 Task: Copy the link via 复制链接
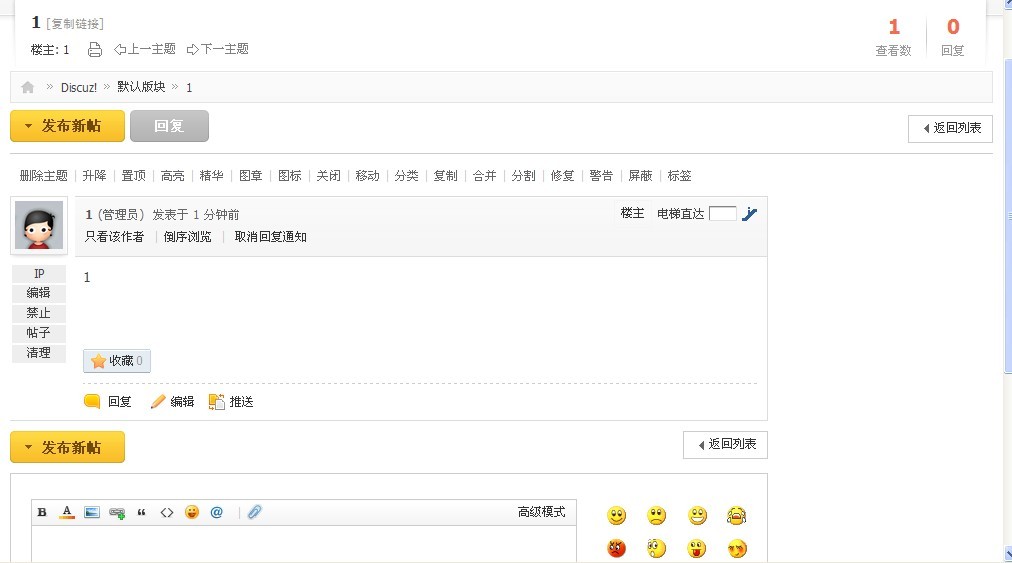pos(75,24)
